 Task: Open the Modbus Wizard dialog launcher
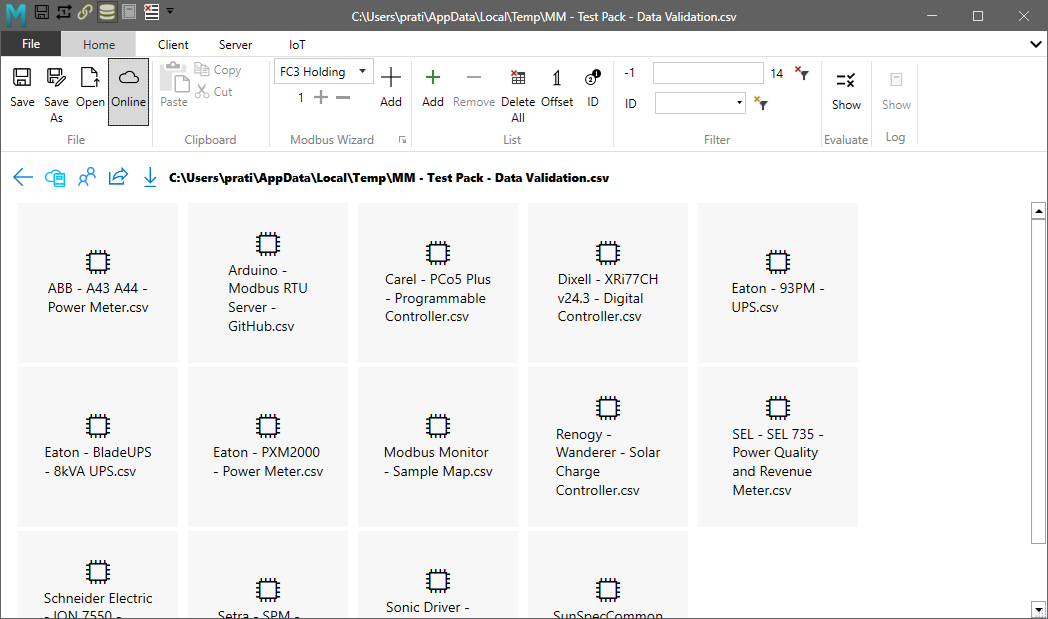(402, 140)
